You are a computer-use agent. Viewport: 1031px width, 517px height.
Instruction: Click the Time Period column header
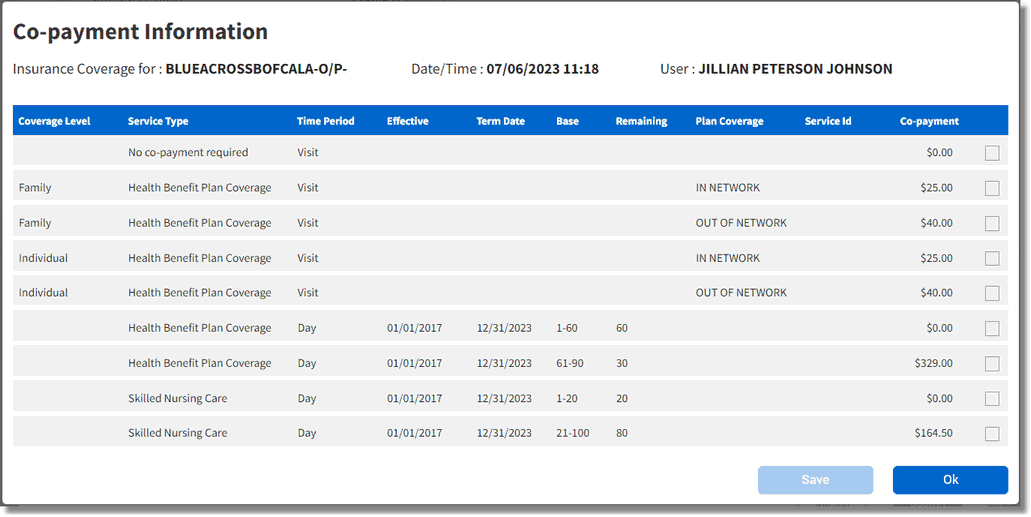[x=325, y=121]
